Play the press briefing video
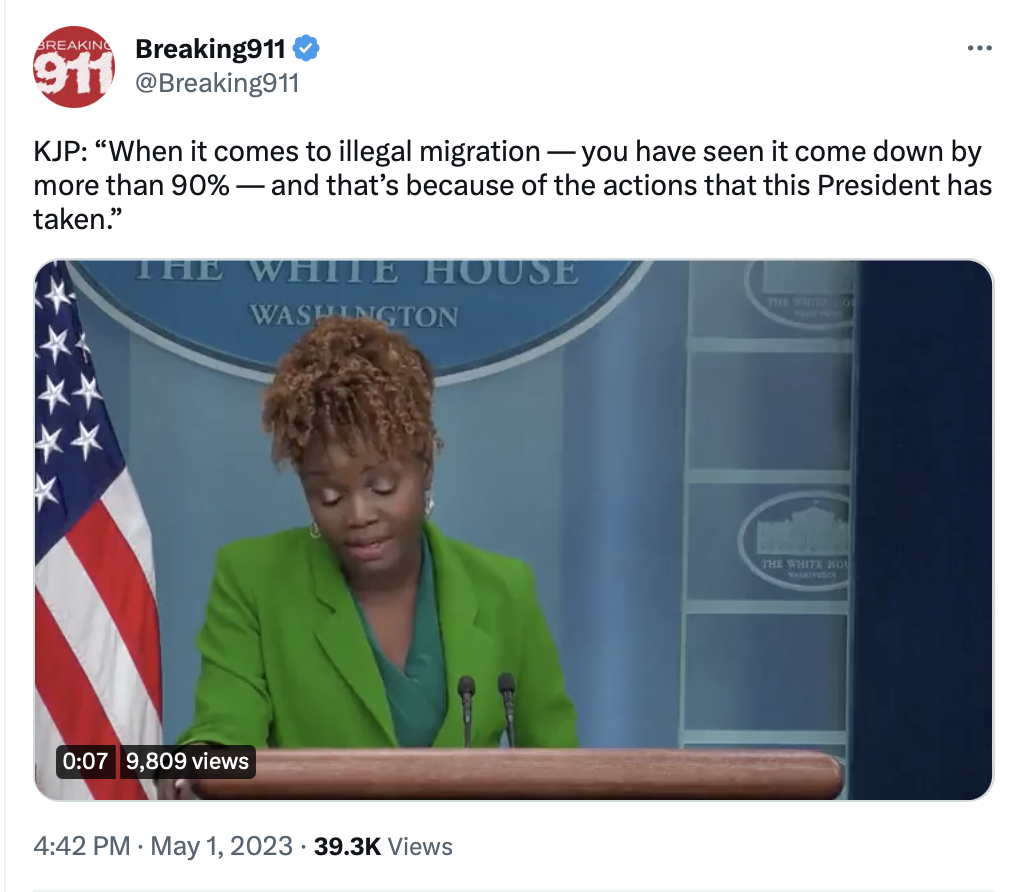This screenshot has height=892, width=1022. point(514,530)
